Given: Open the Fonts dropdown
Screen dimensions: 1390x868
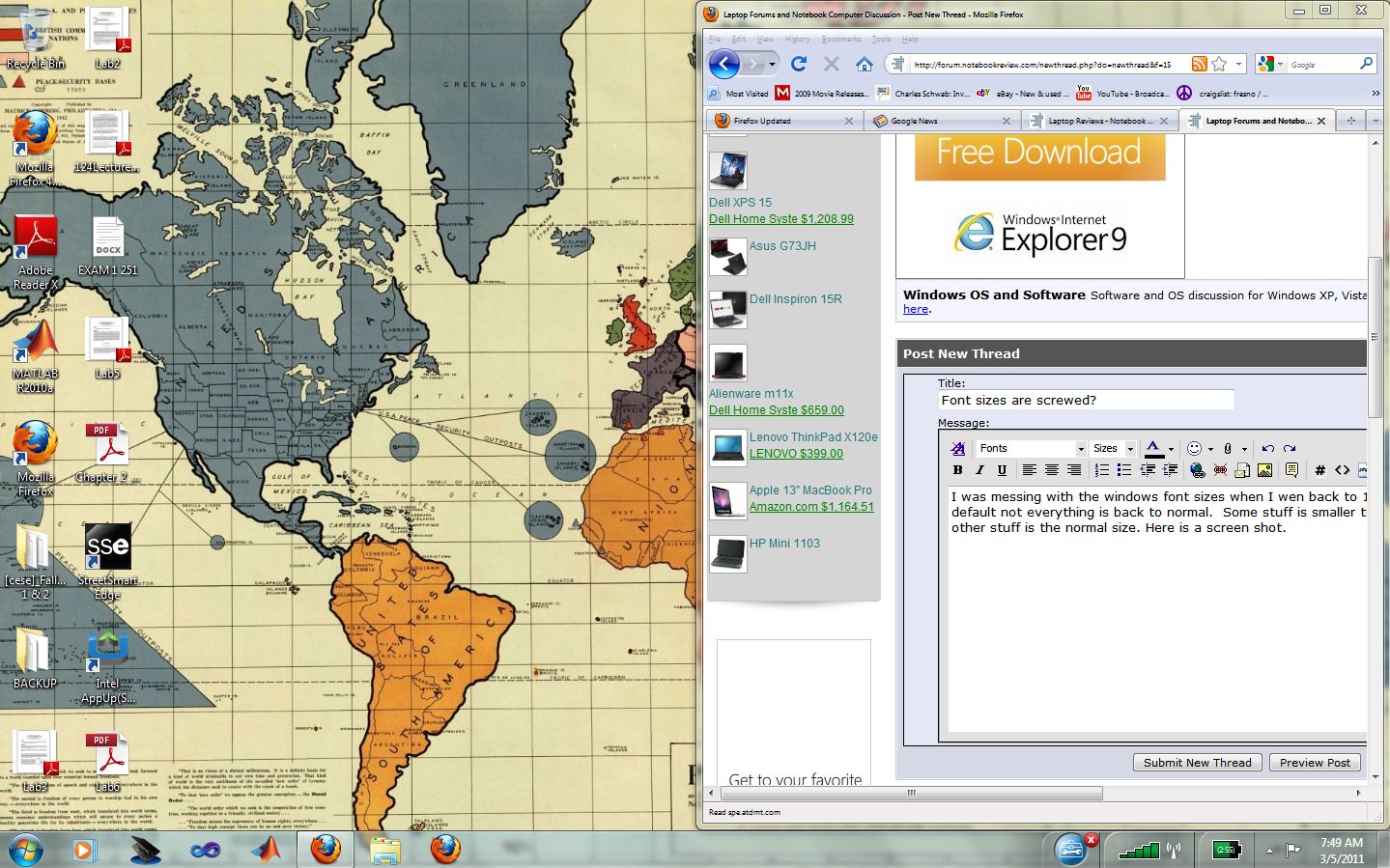Looking at the screenshot, I should [1032, 449].
